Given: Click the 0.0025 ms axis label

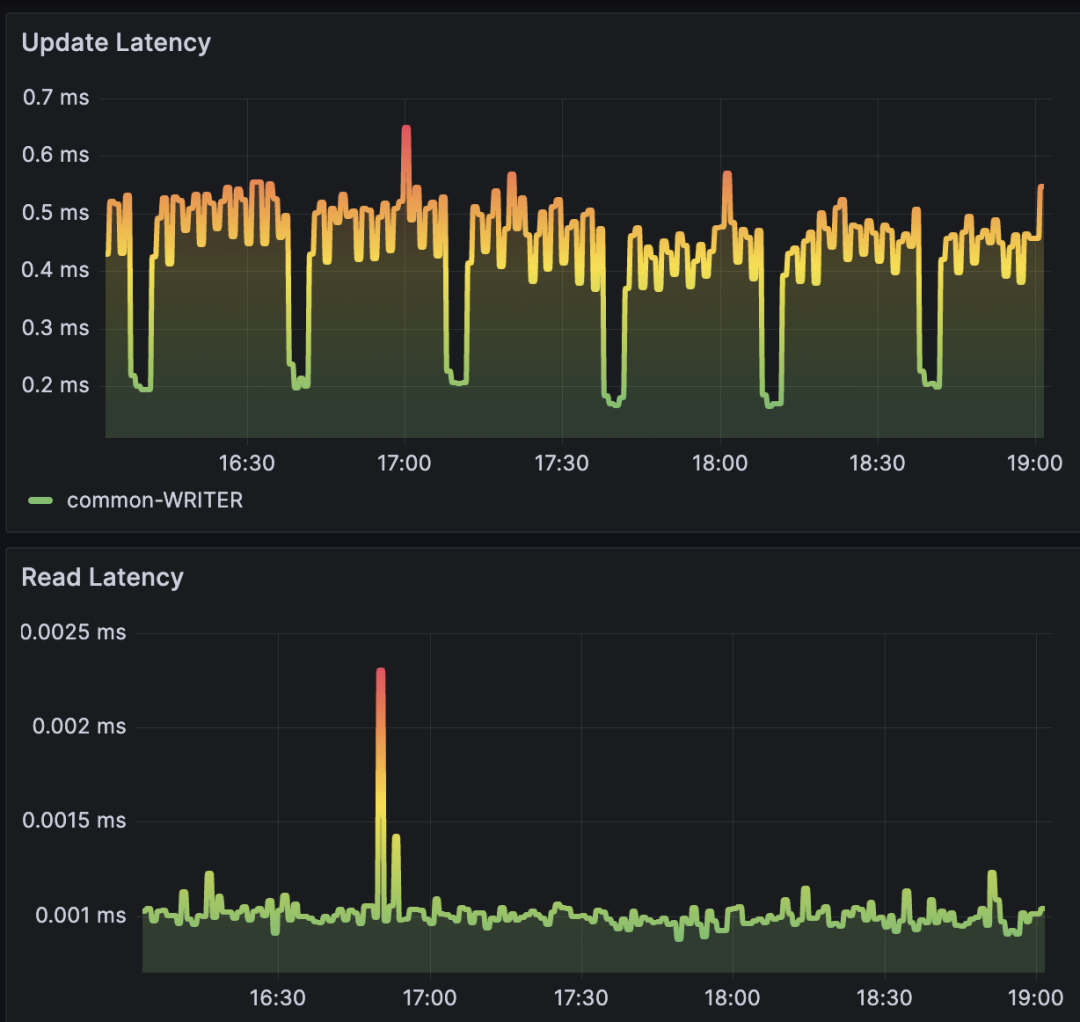Looking at the screenshot, I should tap(73, 632).
